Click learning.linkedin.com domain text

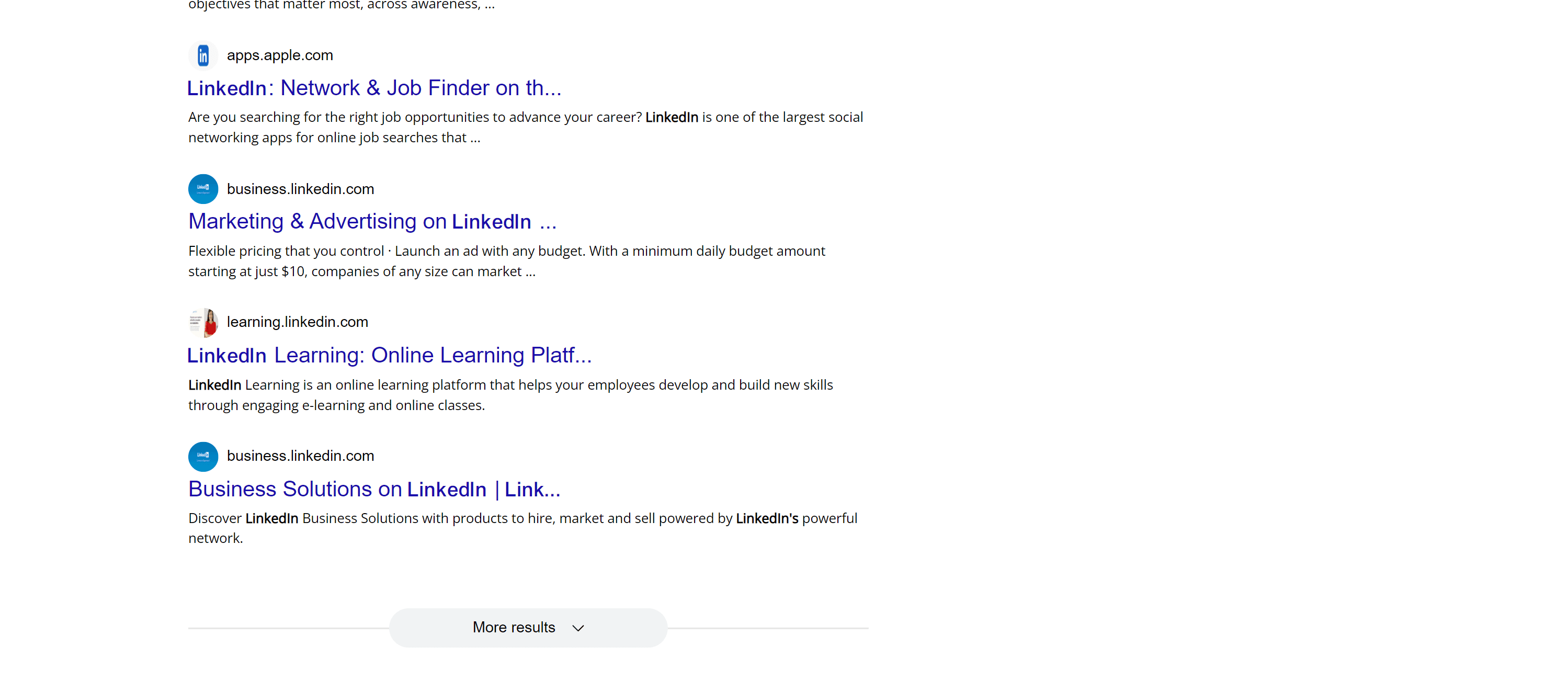(x=297, y=322)
